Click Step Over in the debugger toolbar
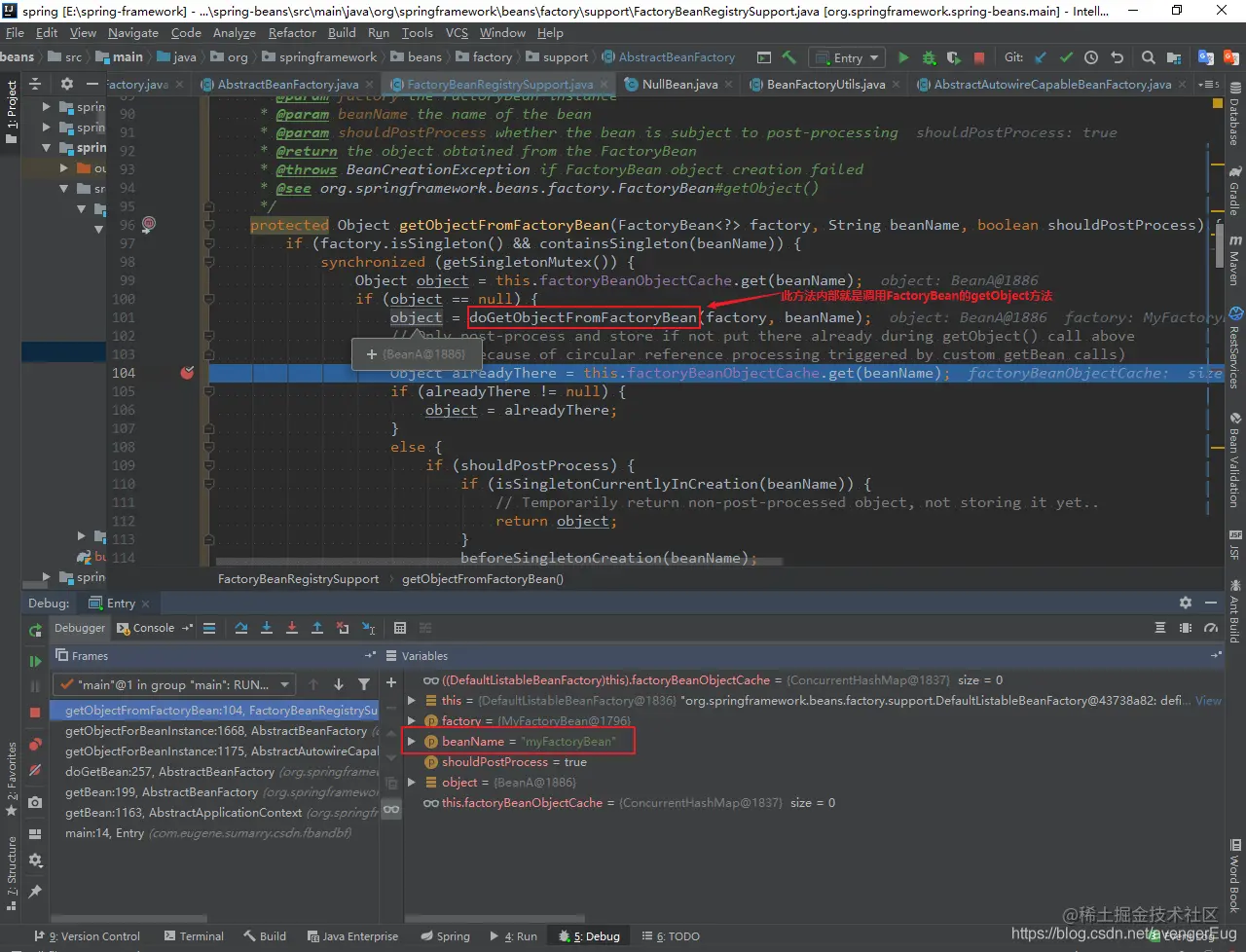This screenshot has width=1246, height=952. click(x=241, y=628)
